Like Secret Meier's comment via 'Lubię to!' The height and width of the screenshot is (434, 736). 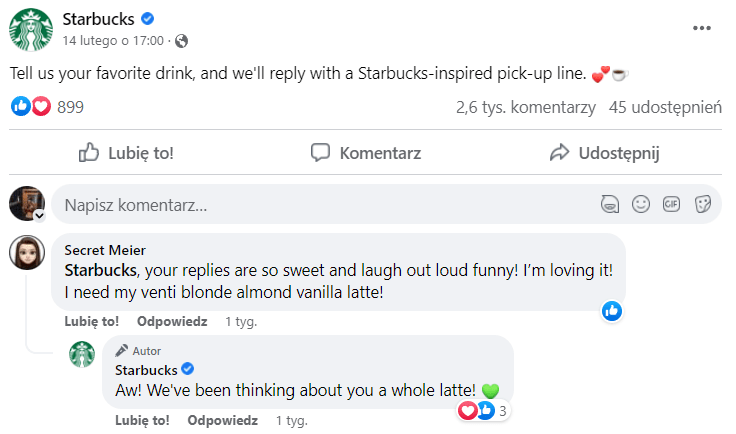pyautogui.click(x=91, y=322)
